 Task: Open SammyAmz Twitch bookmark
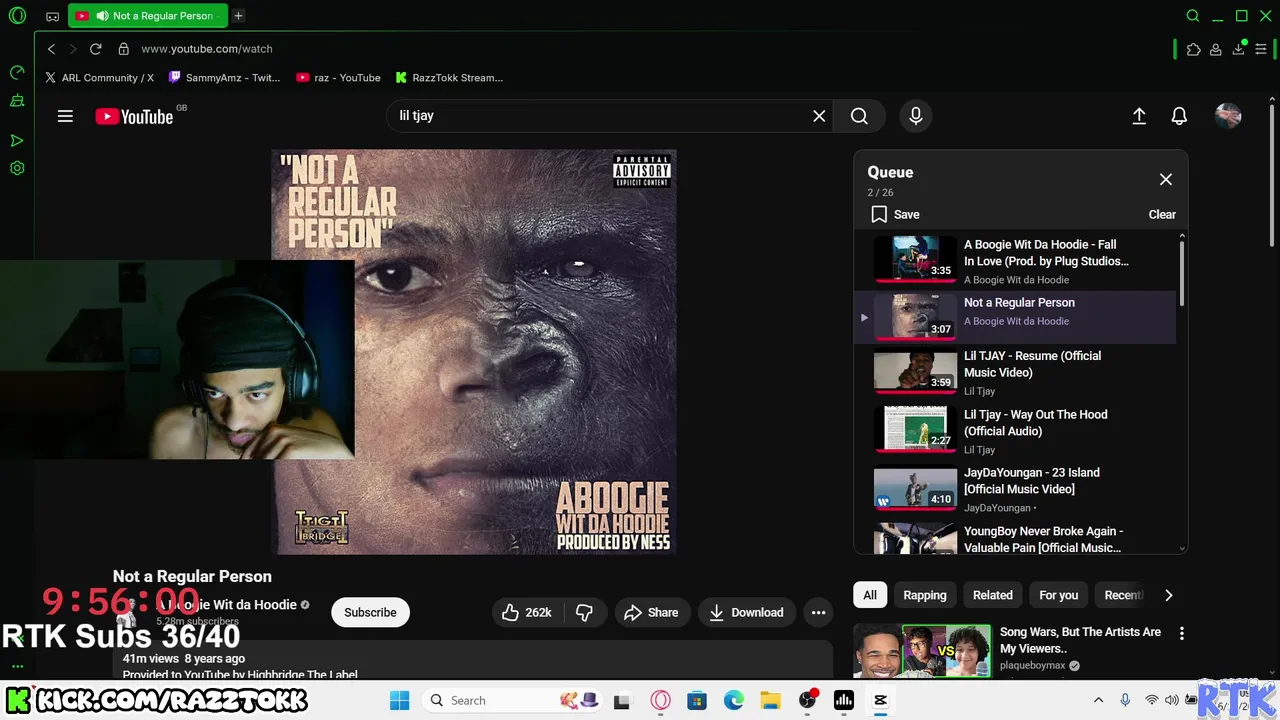[x=225, y=77]
